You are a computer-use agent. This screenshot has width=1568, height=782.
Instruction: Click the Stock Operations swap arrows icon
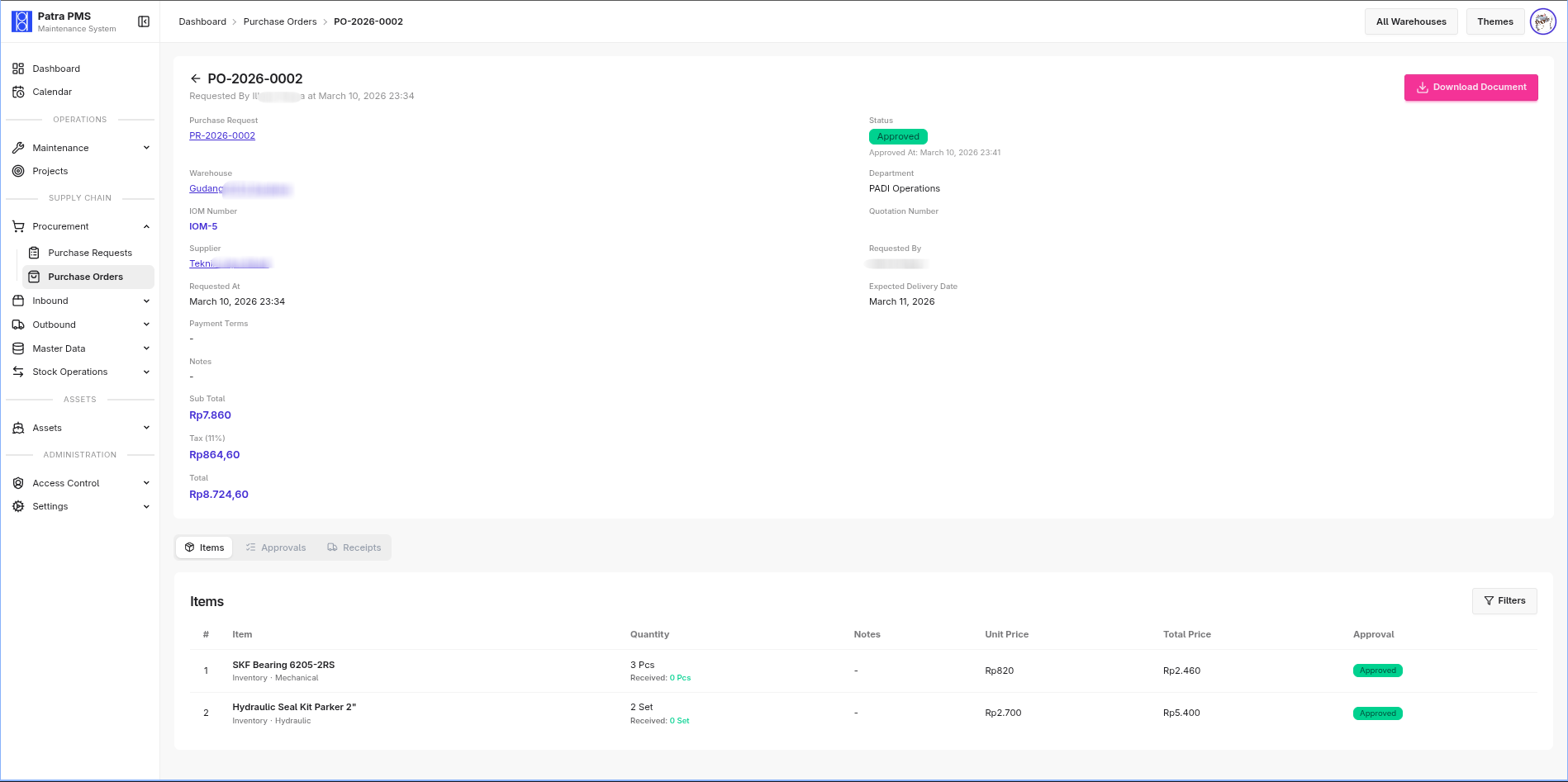coord(18,372)
